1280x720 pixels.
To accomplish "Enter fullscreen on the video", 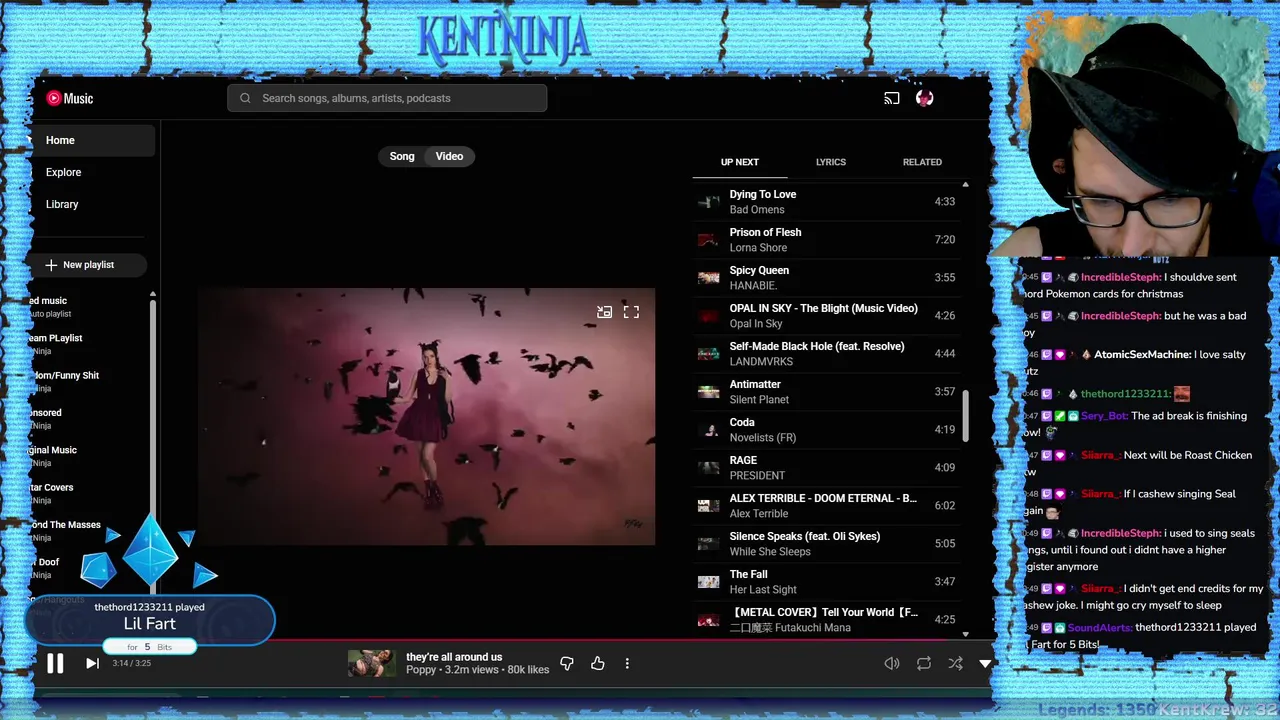I will click(631, 312).
